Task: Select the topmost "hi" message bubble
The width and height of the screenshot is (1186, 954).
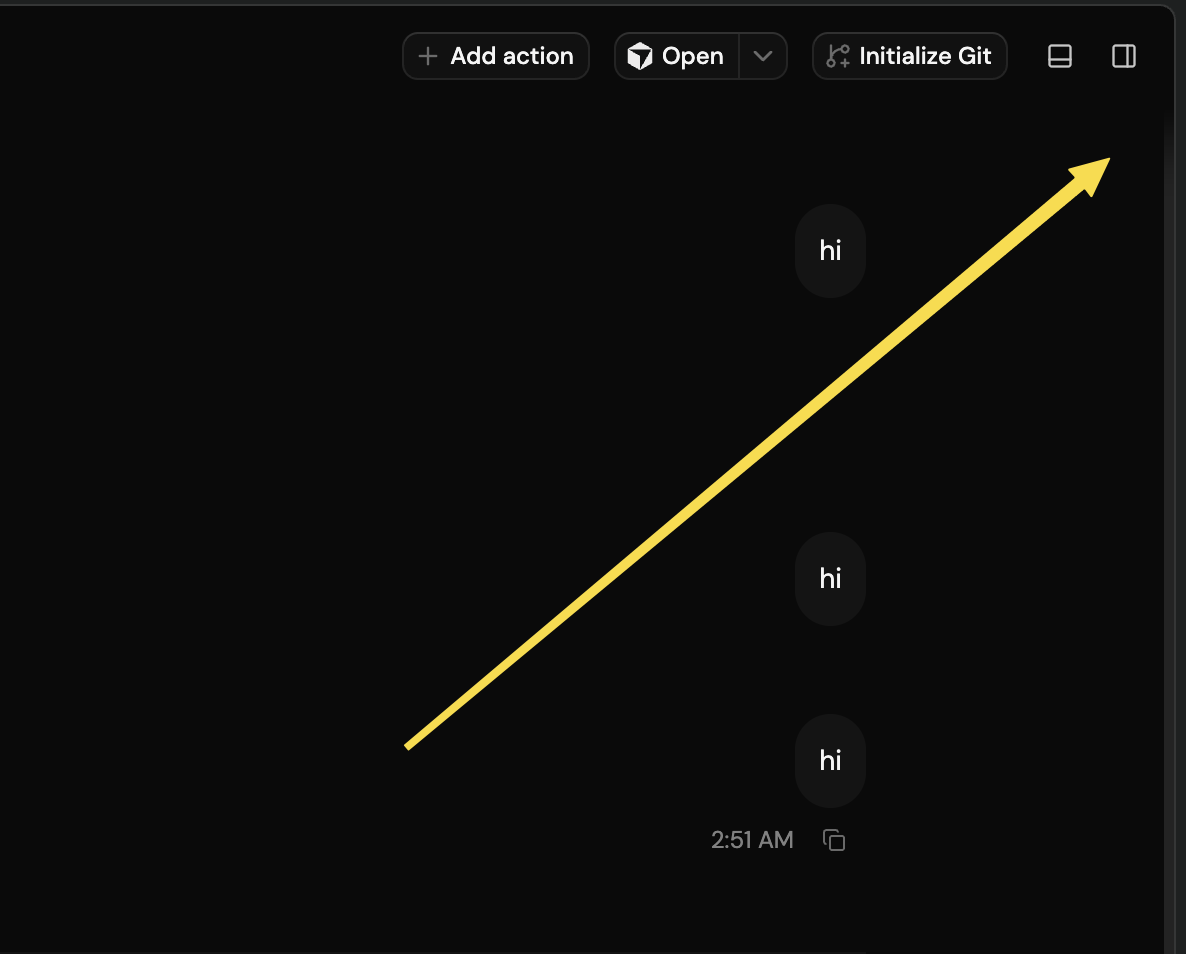Action: [831, 250]
